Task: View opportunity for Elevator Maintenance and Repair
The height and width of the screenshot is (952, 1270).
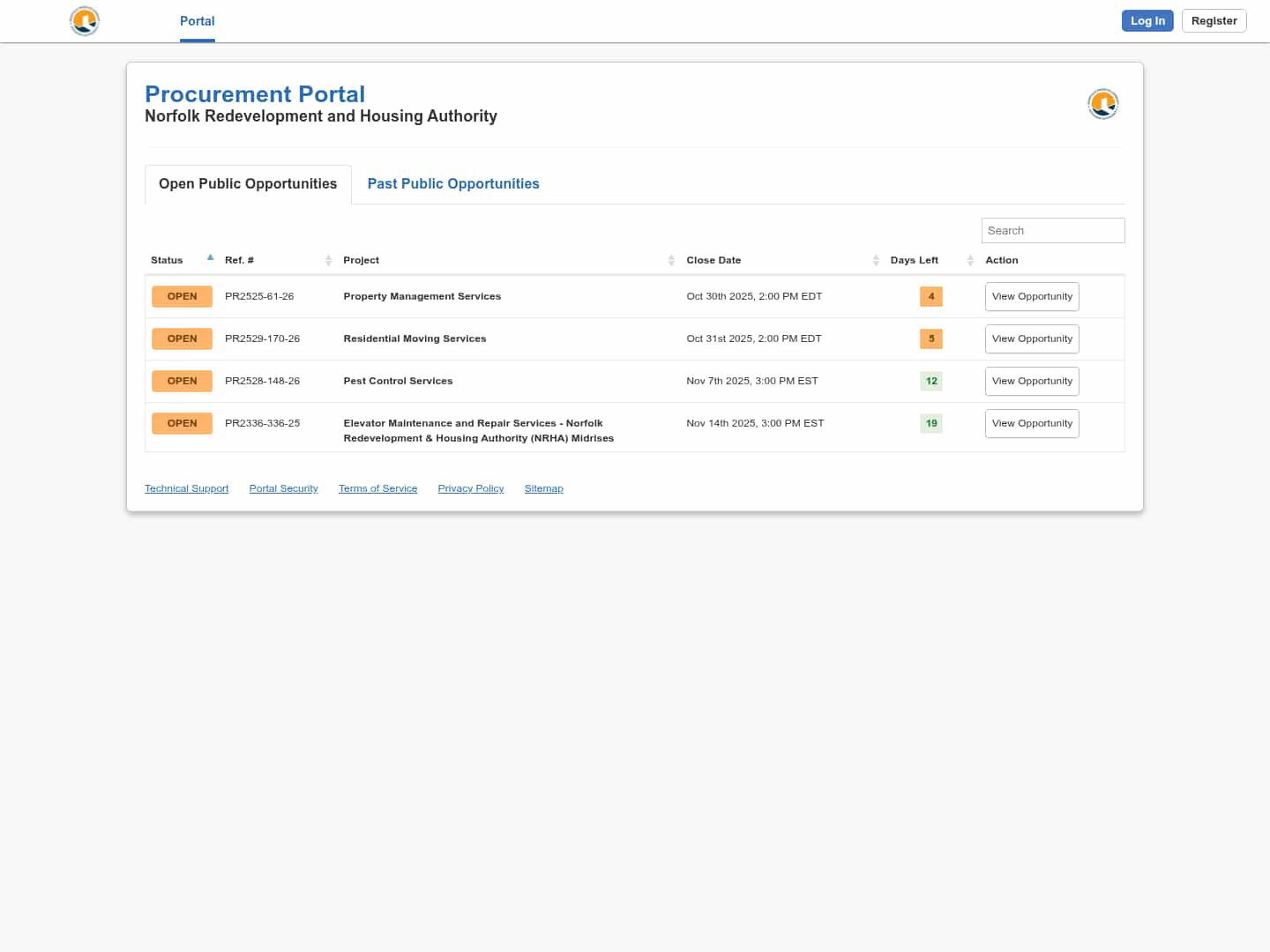Action: pos(1032,424)
